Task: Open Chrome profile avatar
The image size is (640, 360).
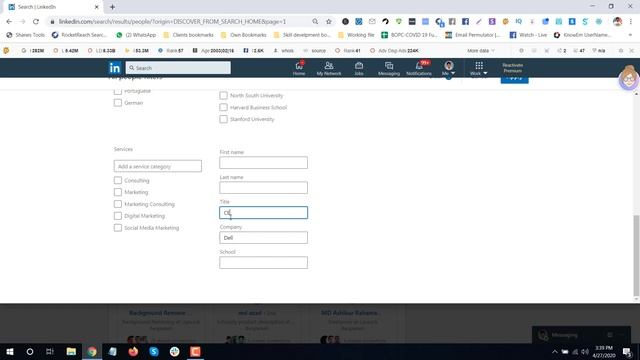Action: (x=618, y=21)
